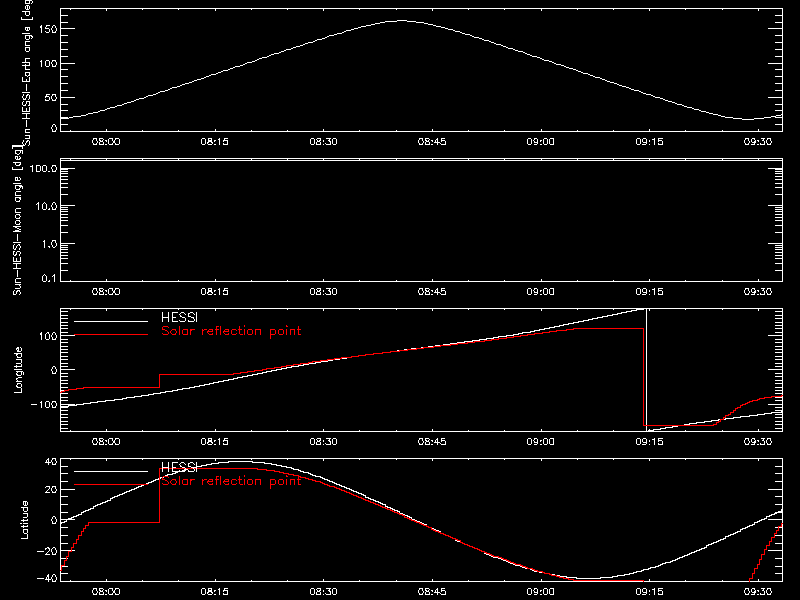Click the vertical white longitude wrap line near 09:15
Viewport: 800px width, 600px height.
coord(646,370)
